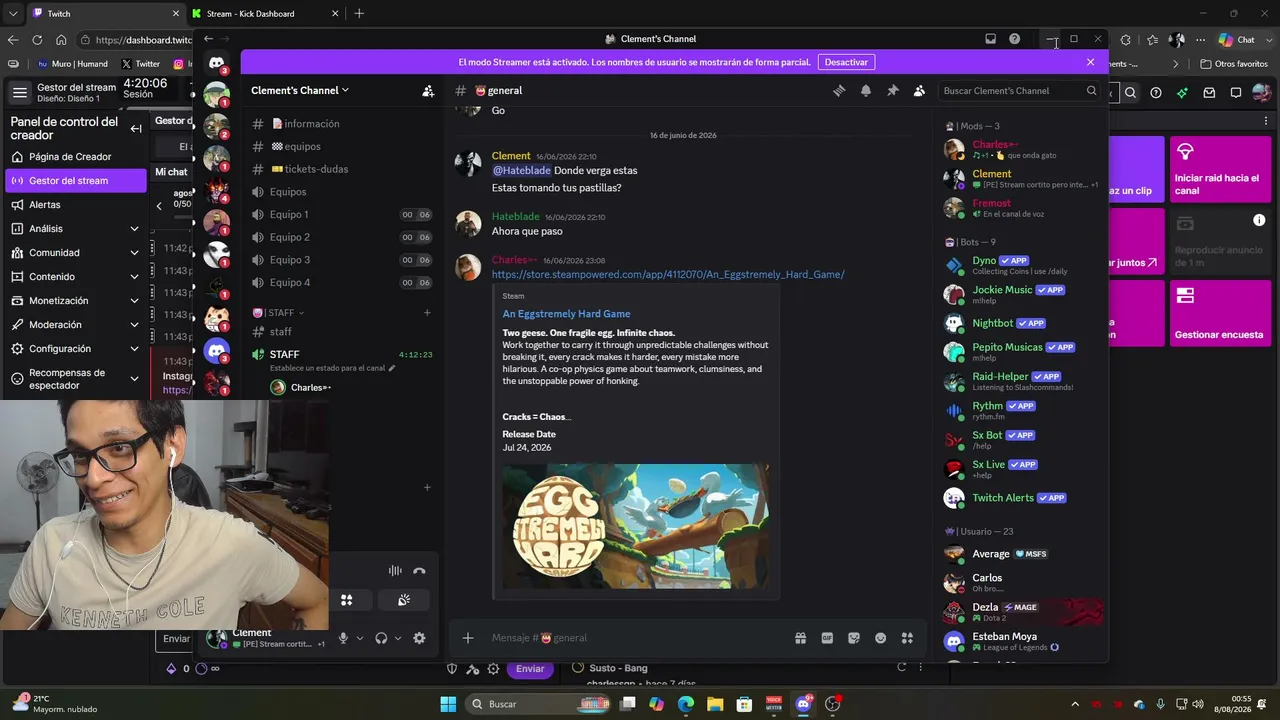
Task: Open the soundboard button in voice panel
Action: (404, 600)
